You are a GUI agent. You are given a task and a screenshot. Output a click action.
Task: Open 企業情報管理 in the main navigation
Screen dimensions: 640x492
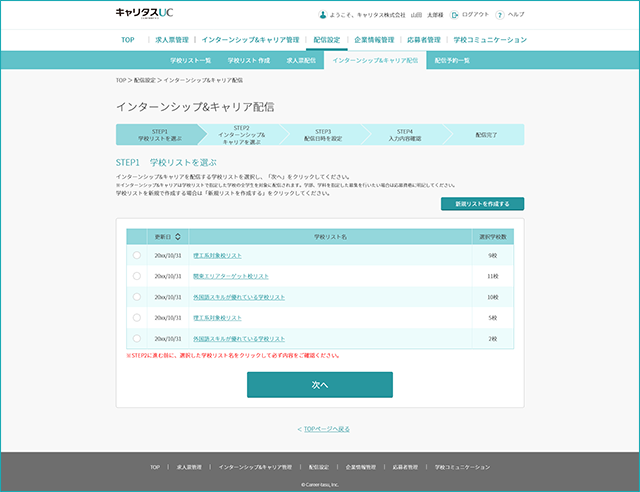(x=374, y=40)
